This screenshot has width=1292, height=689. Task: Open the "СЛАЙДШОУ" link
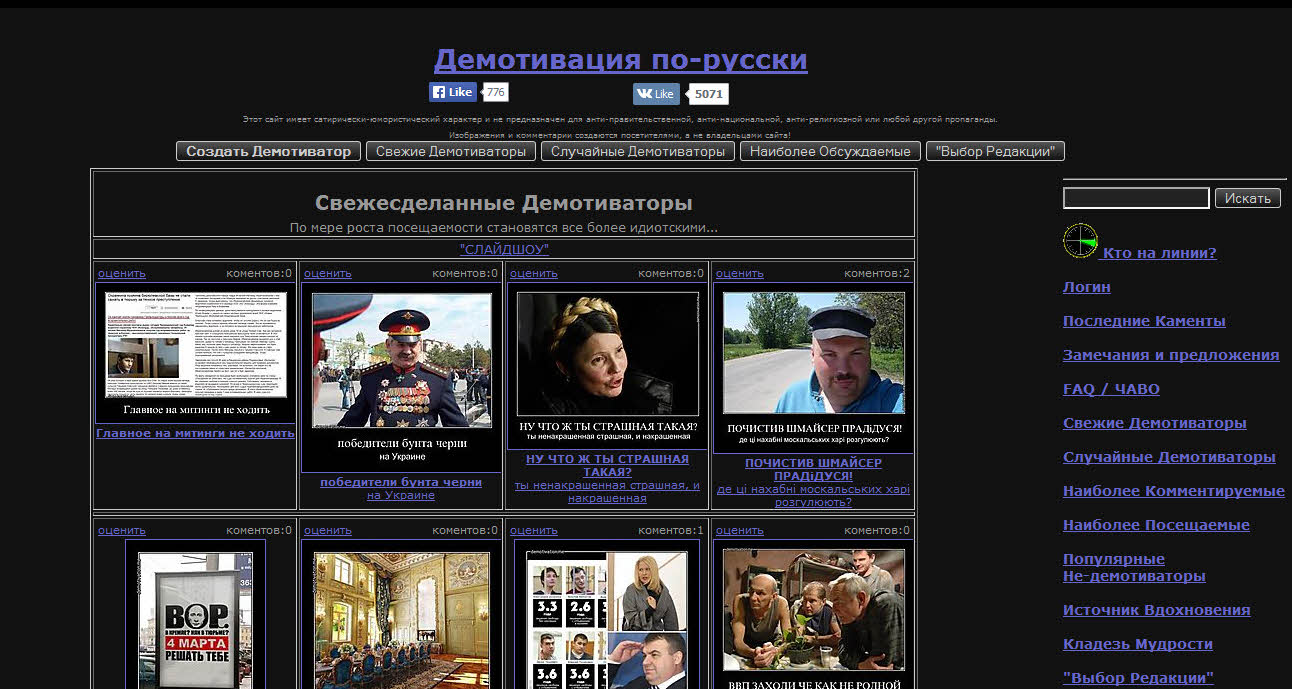pos(504,249)
